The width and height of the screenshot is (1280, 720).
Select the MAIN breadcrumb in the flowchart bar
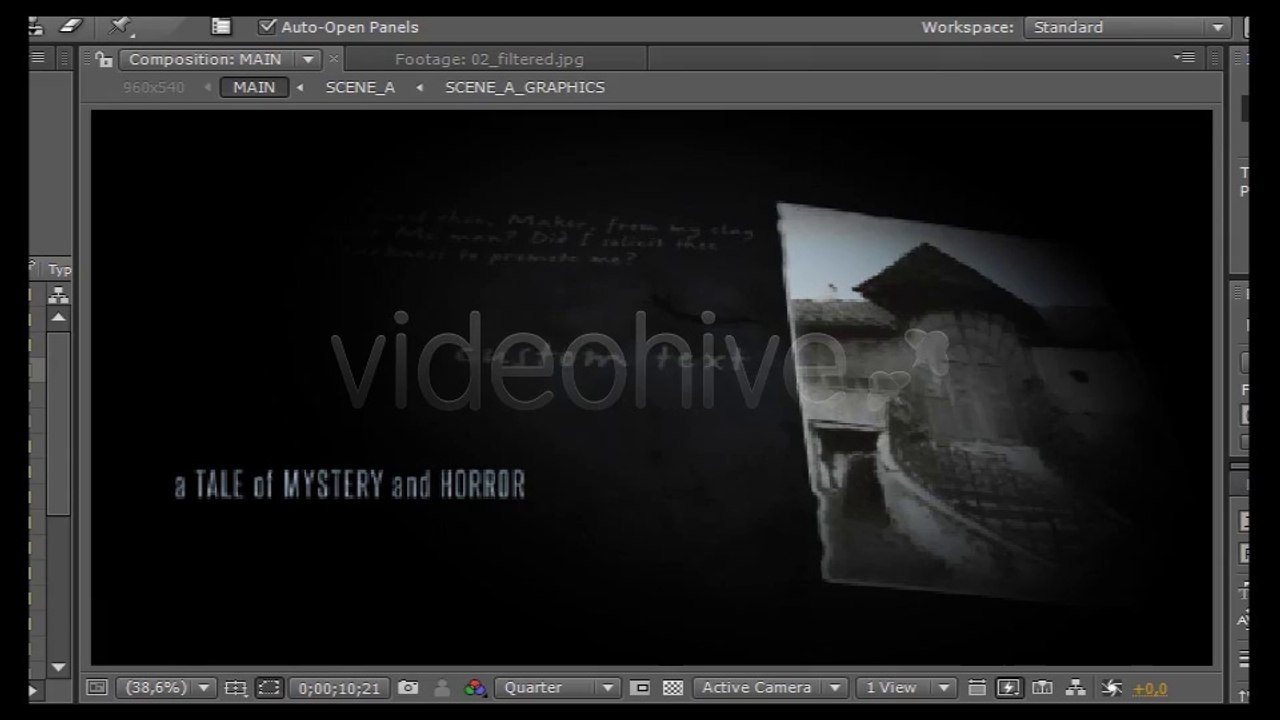[x=254, y=87]
